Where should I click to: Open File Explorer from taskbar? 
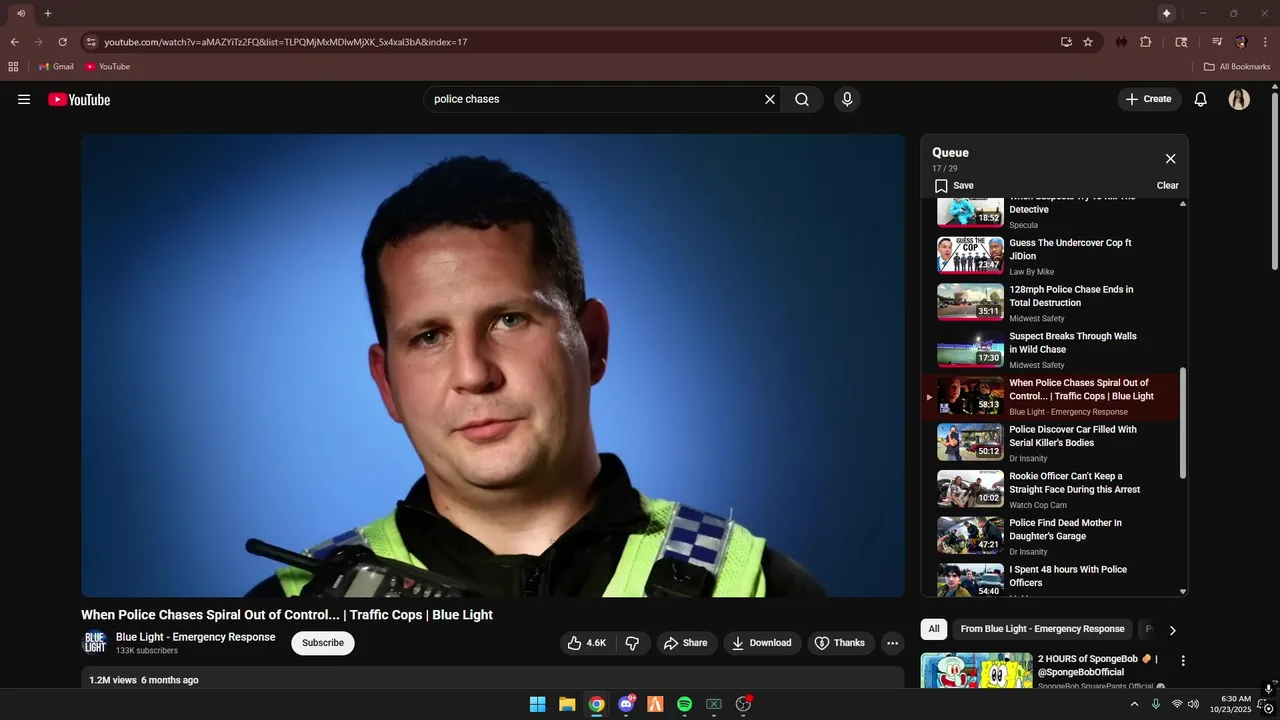[567, 704]
